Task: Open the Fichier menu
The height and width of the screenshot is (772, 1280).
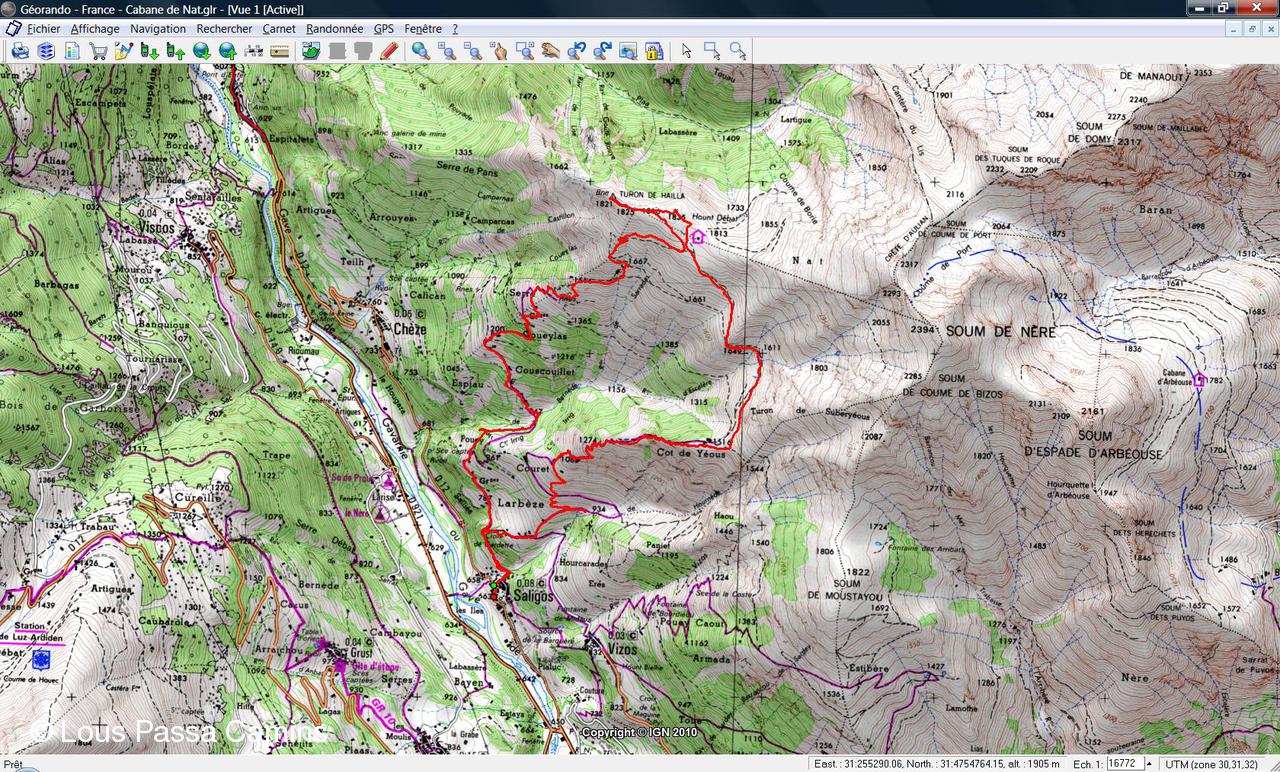Action: [x=43, y=29]
